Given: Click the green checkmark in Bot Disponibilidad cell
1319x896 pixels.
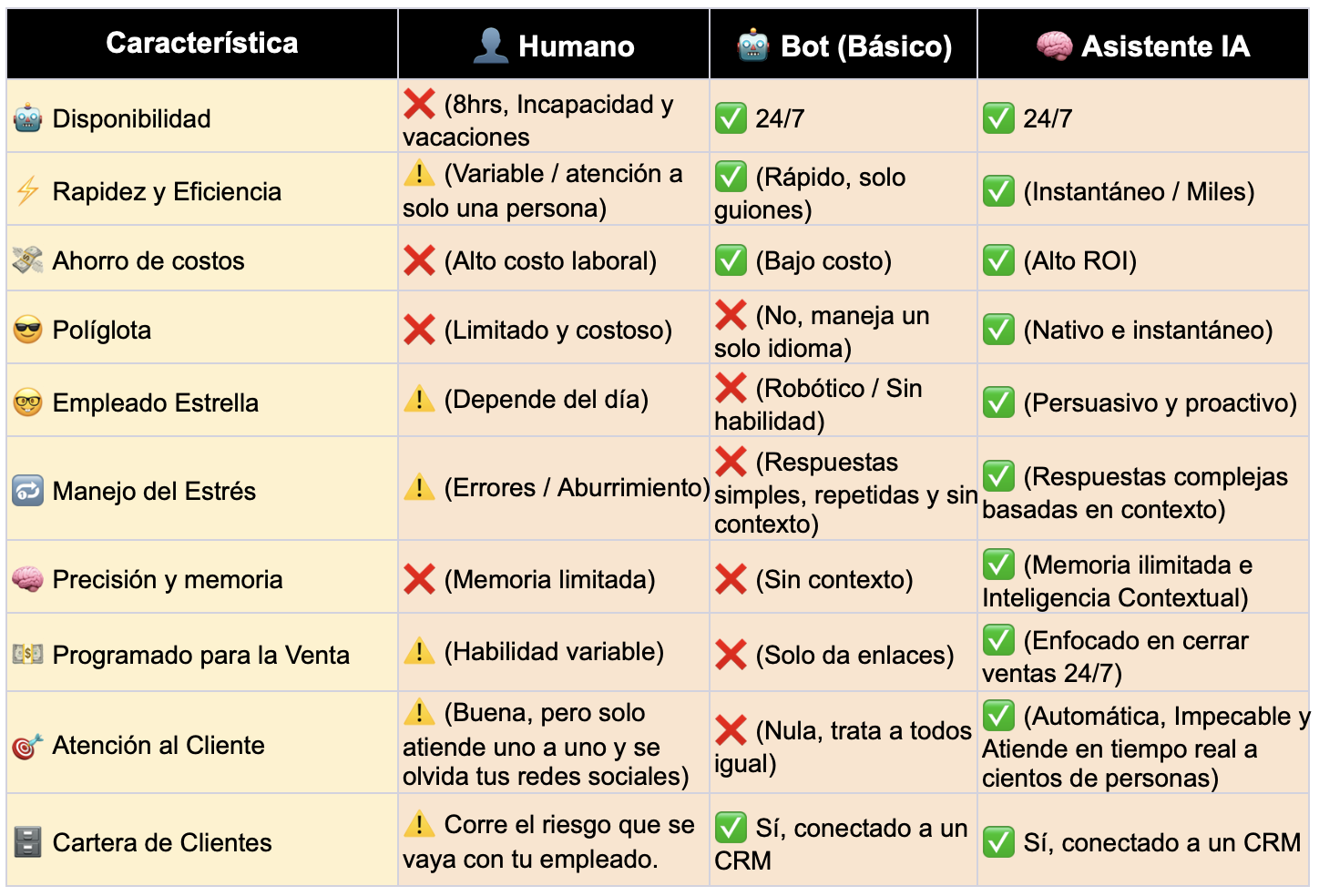Looking at the screenshot, I should click(731, 118).
